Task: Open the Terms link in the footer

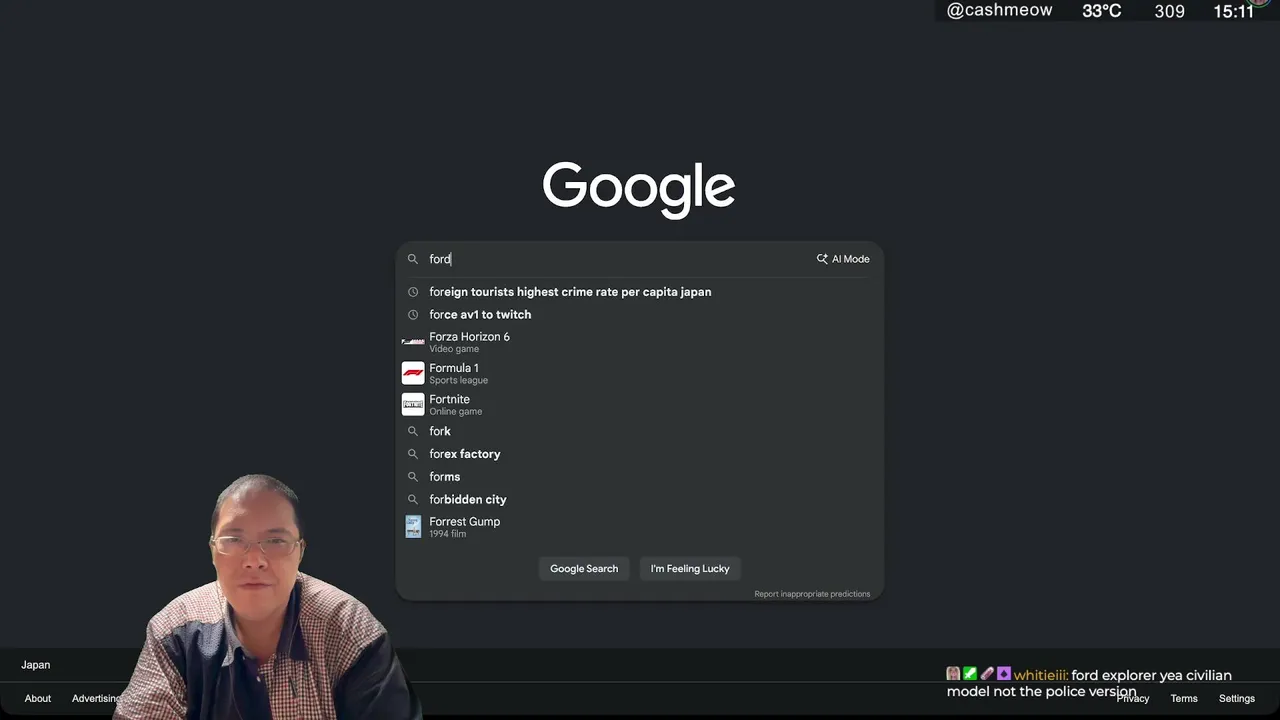Action: 1184,698
